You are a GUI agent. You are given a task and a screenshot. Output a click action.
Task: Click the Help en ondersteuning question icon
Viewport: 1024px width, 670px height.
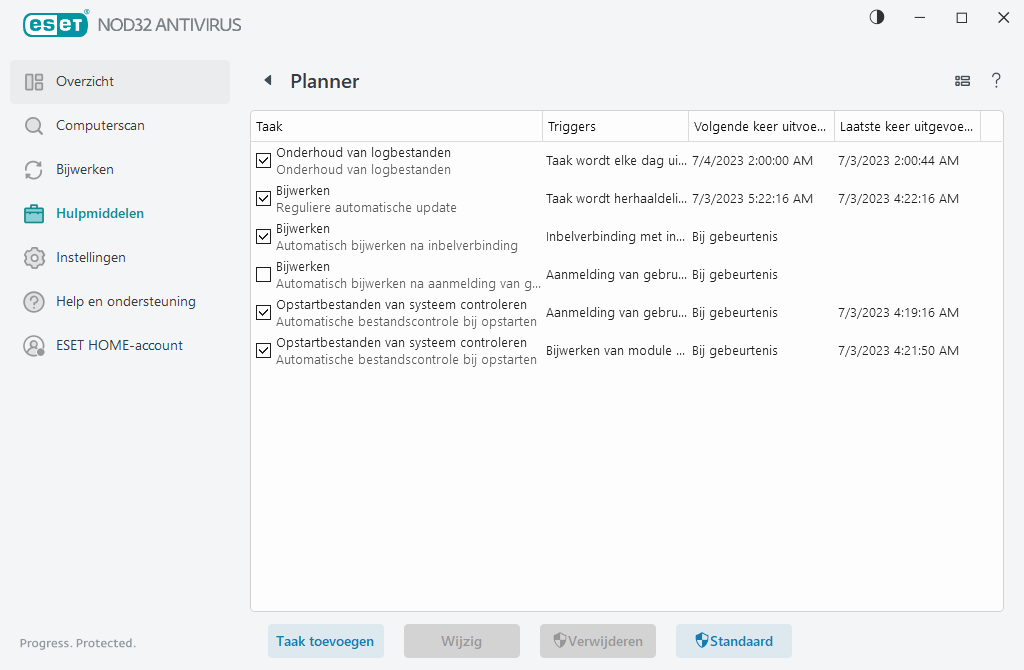(x=34, y=301)
